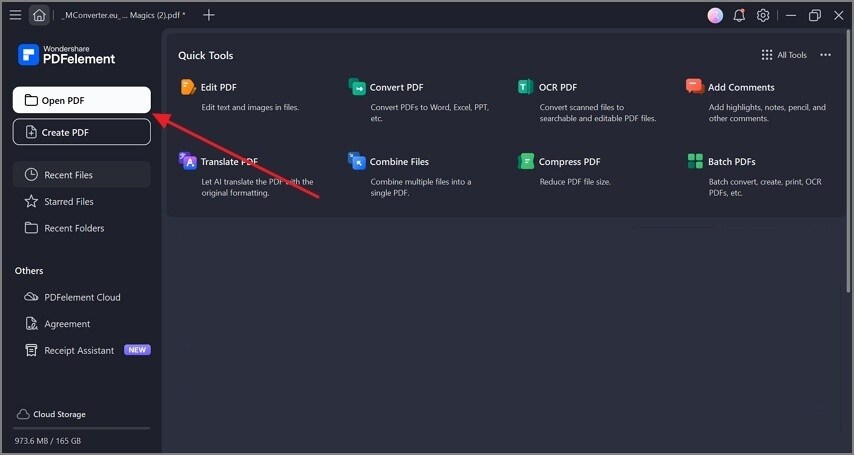
Task: Open Receipt Assistant
Action: pyautogui.click(x=70, y=350)
